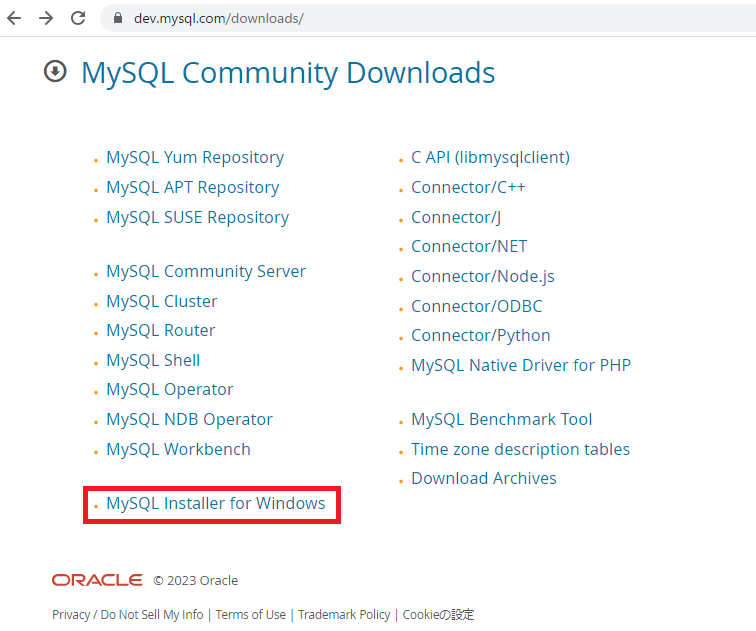Open MySQL Workbench downloads
The image size is (756, 631).
click(178, 449)
